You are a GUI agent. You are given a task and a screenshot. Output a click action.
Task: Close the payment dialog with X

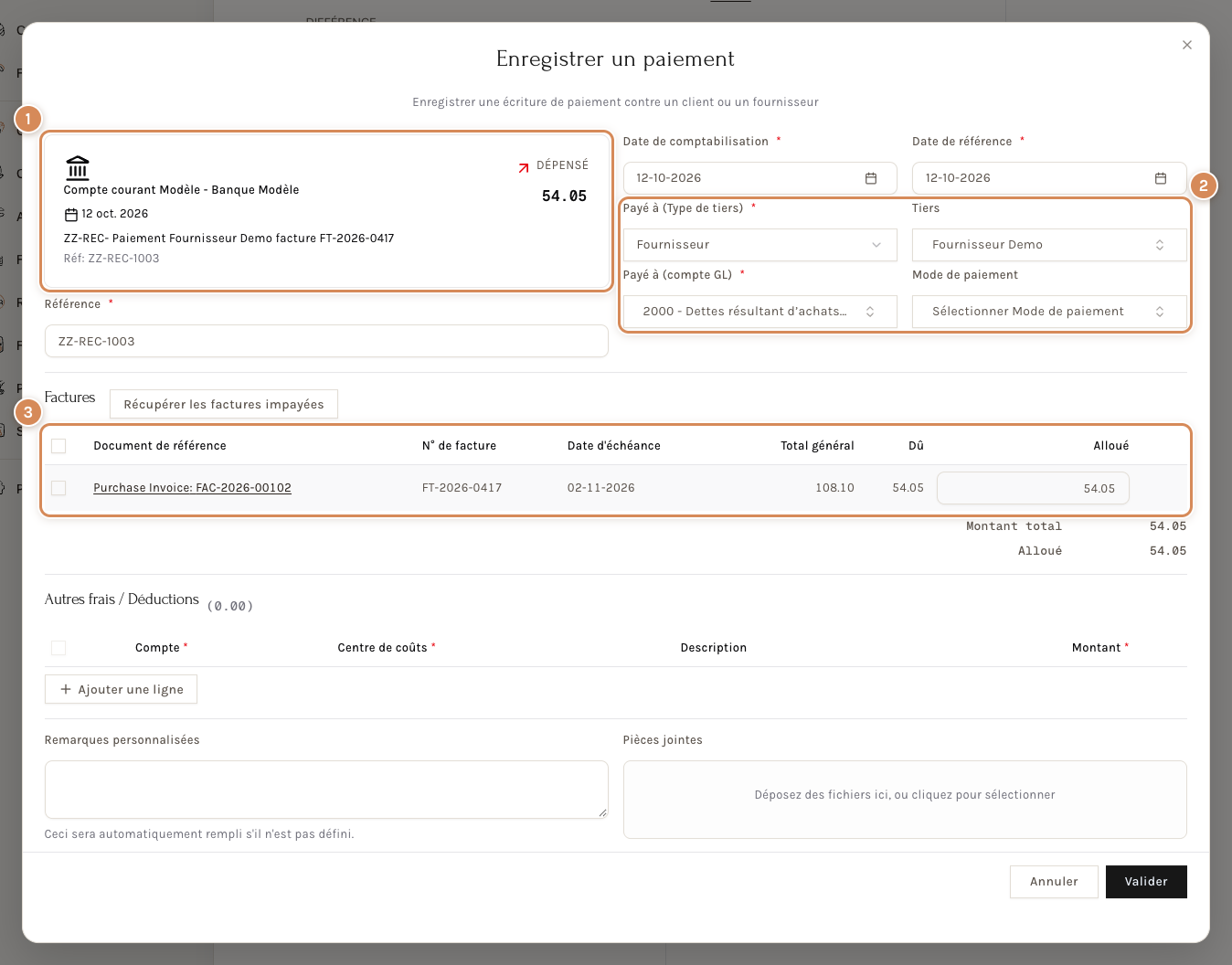tap(1187, 45)
